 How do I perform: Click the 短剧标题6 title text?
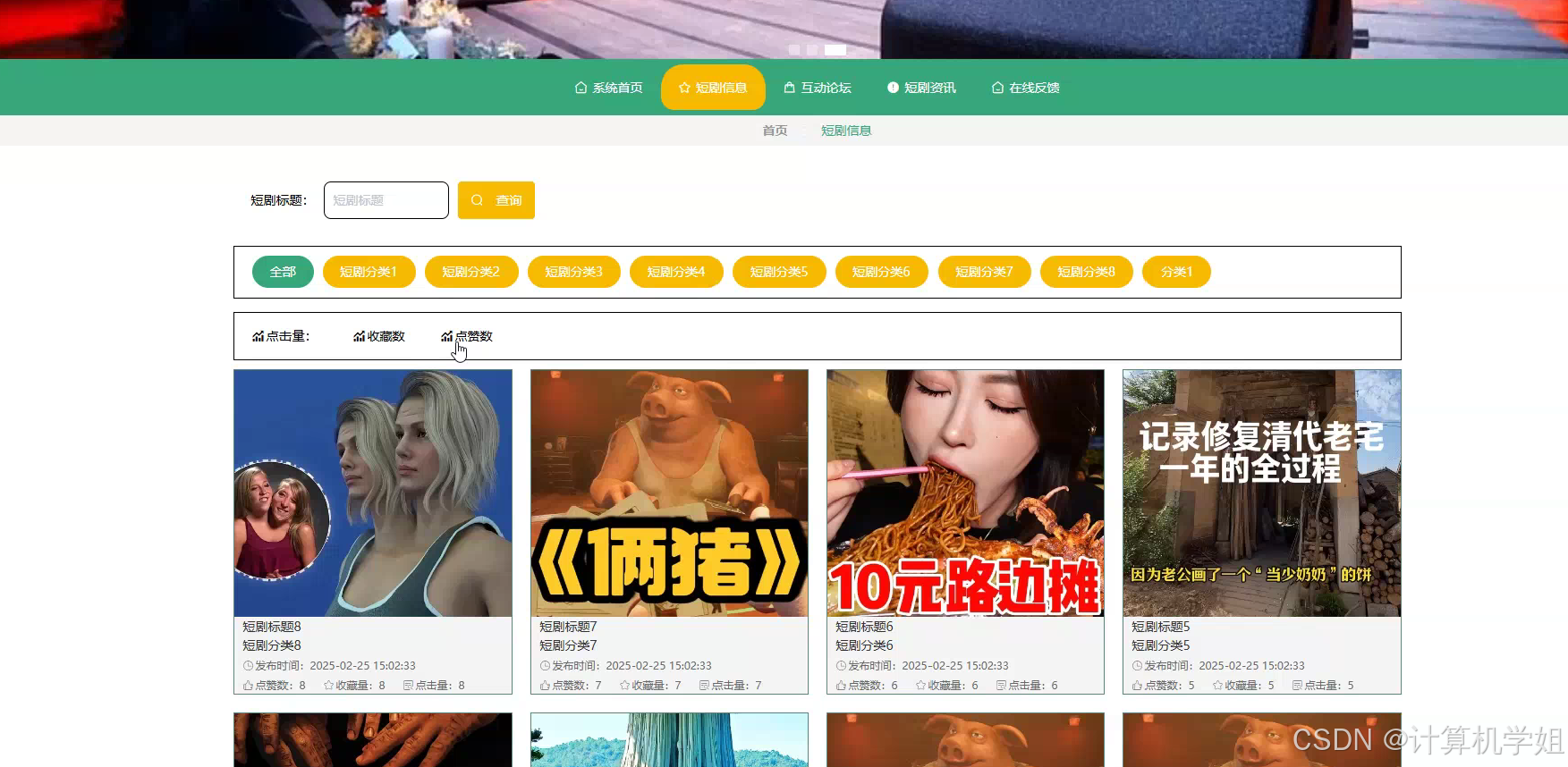864,627
